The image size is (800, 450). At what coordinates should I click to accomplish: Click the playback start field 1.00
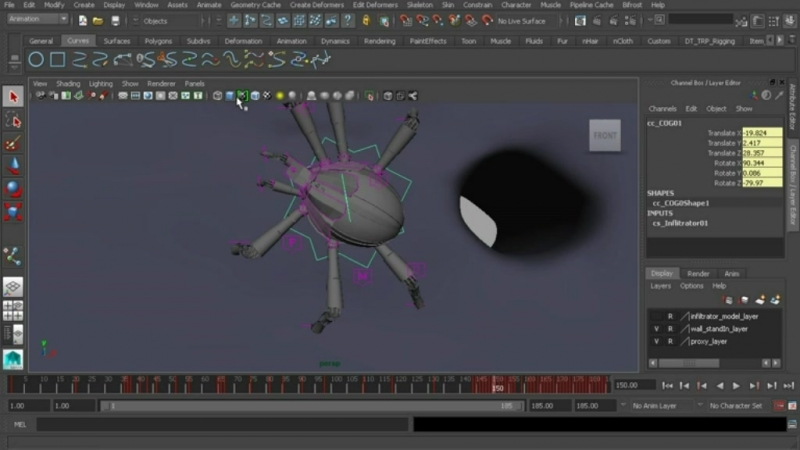[x=74, y=406]
